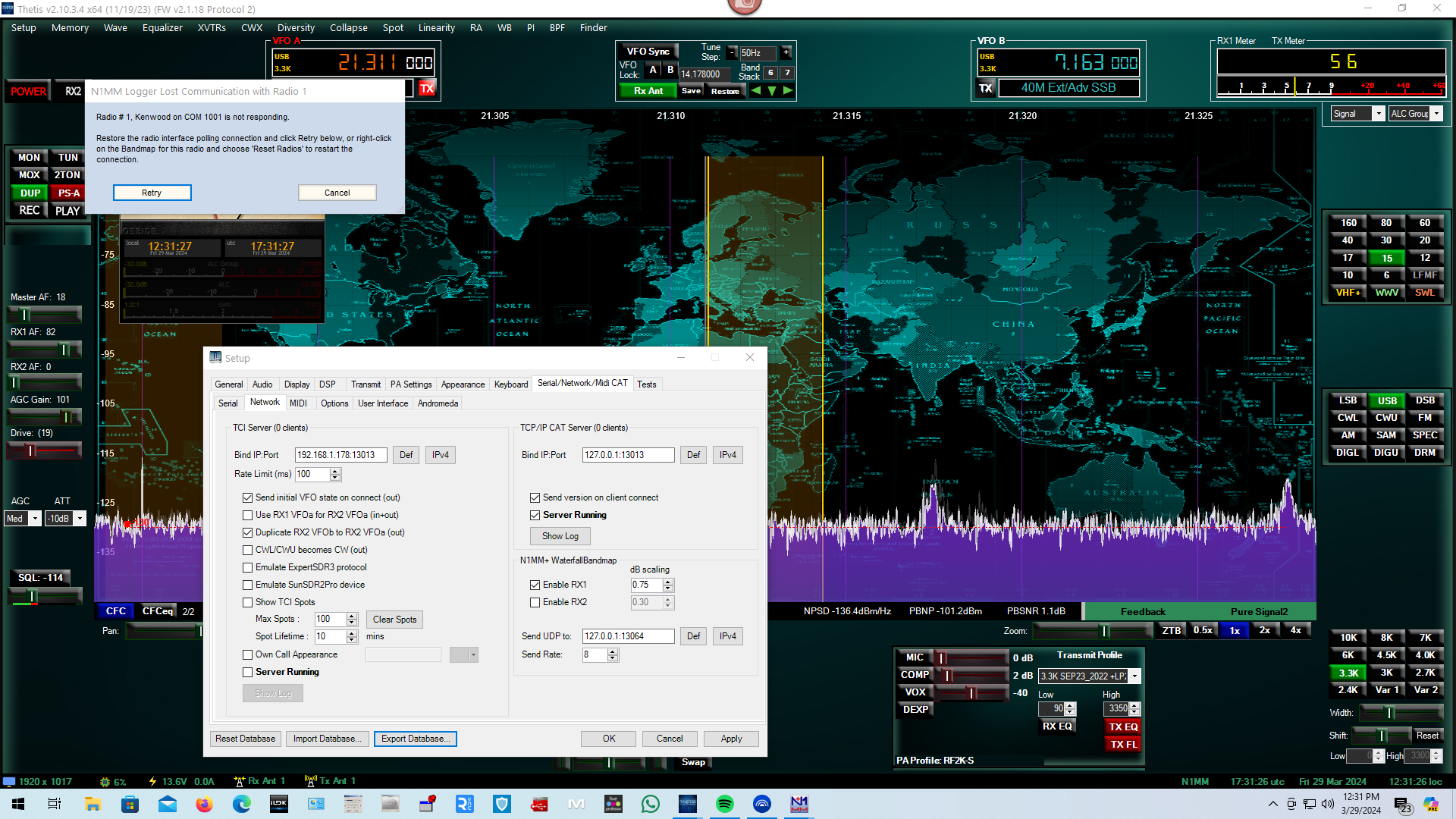Image resolution: width=1456 pixels, height=819 pixels.
Task: Switch to the Serial sub-tab
Action: click(227, 403)
